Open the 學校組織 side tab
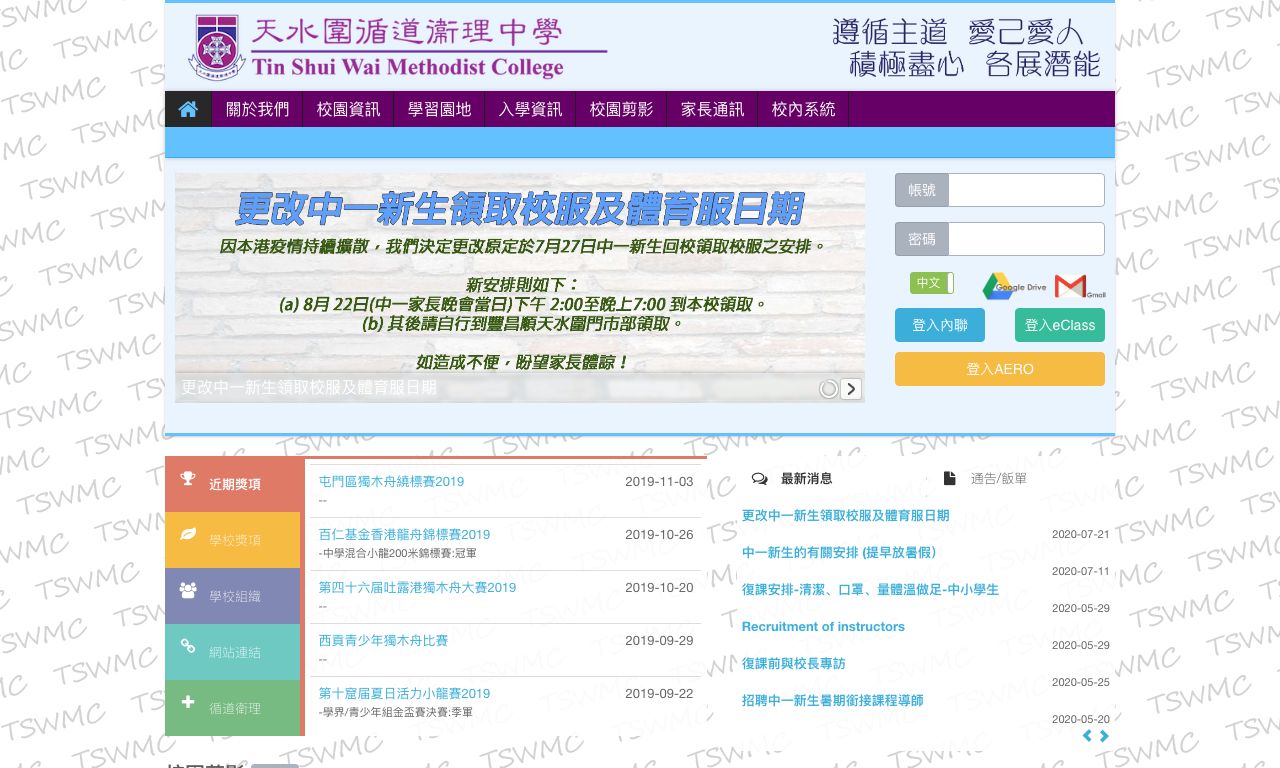The width and height of the screenshot is (1280, 768). [x=233, y=596]
